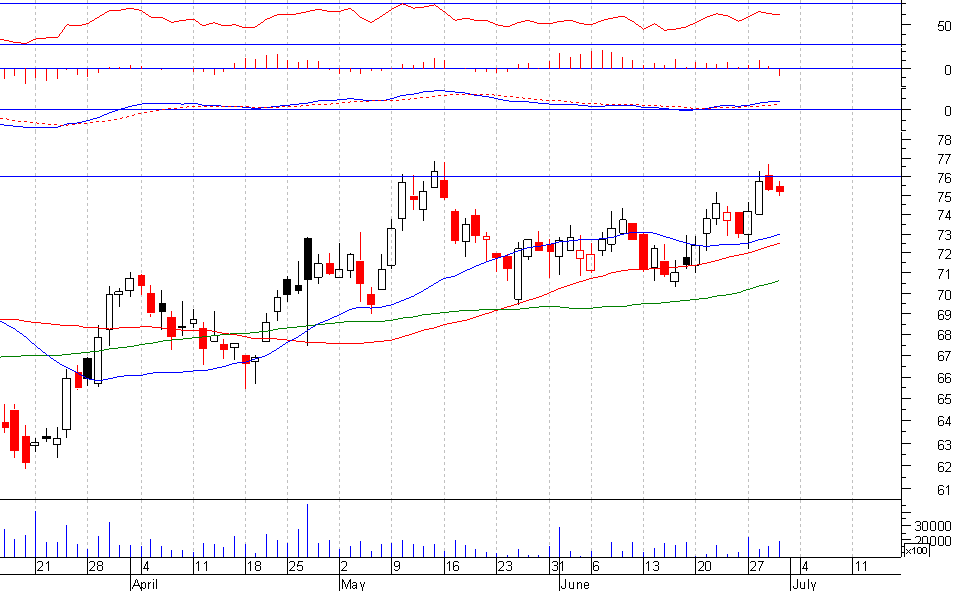The height and width of the screenshot is (591, 956).
Task: Select the April month label
Action: coord(145,584)
